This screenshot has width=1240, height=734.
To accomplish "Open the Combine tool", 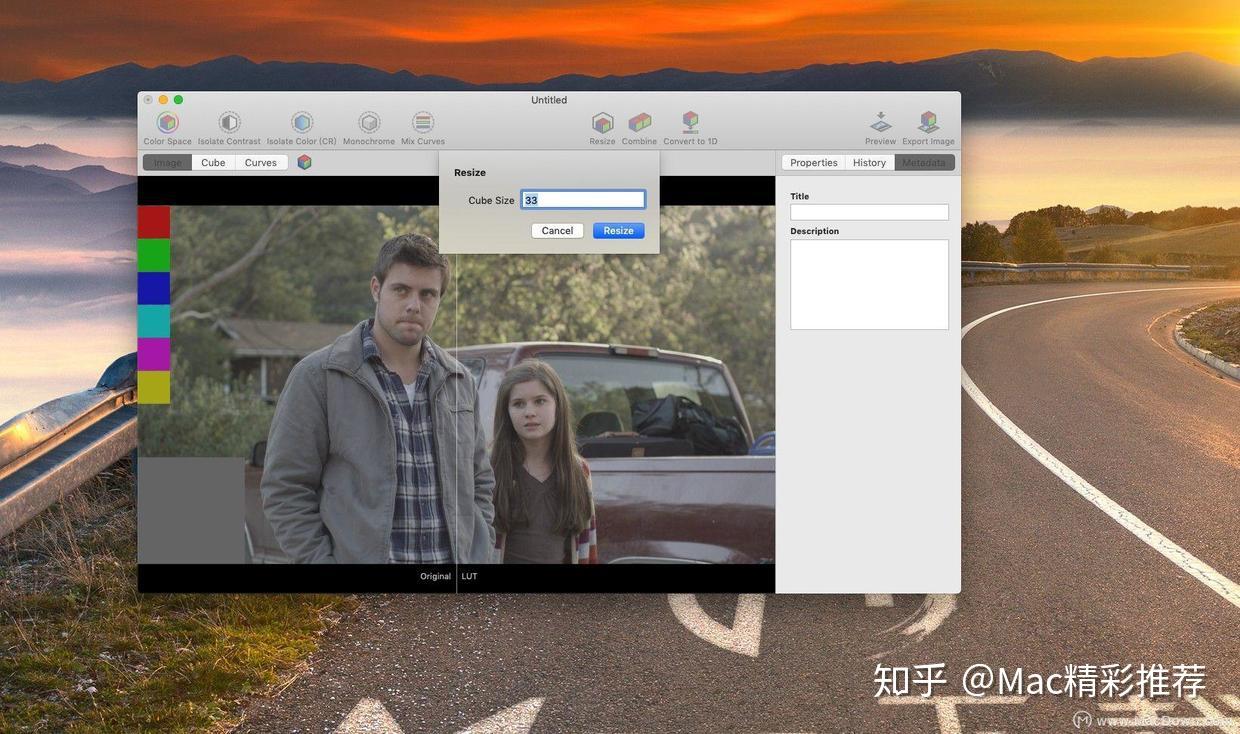I will click(639, 125).
